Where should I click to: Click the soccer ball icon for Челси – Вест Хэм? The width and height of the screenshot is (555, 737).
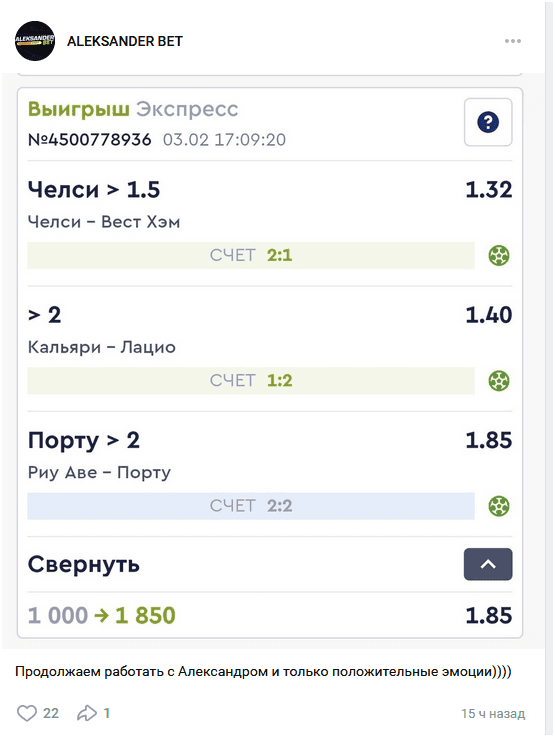pos(499,256)
